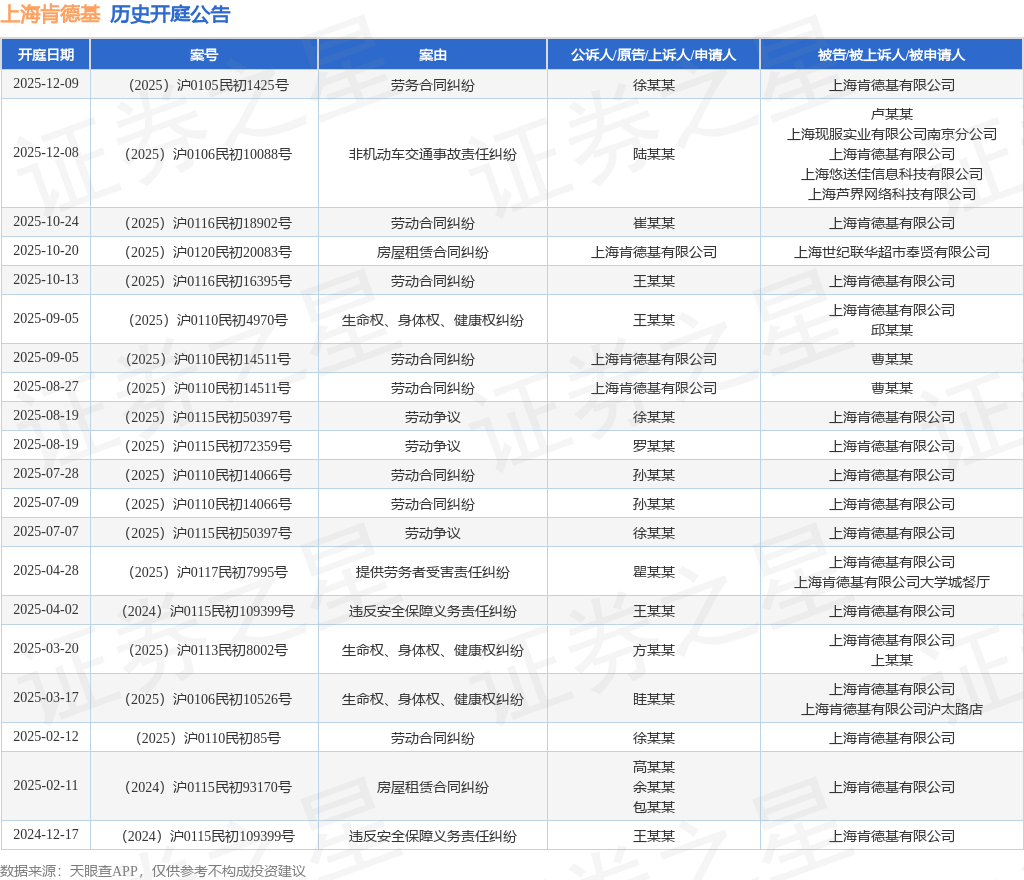Screen dimensions: 1024x880
Task: Click defendant 上海悠送佳信息科技有限公司
Action: click(x=891, y=174)
